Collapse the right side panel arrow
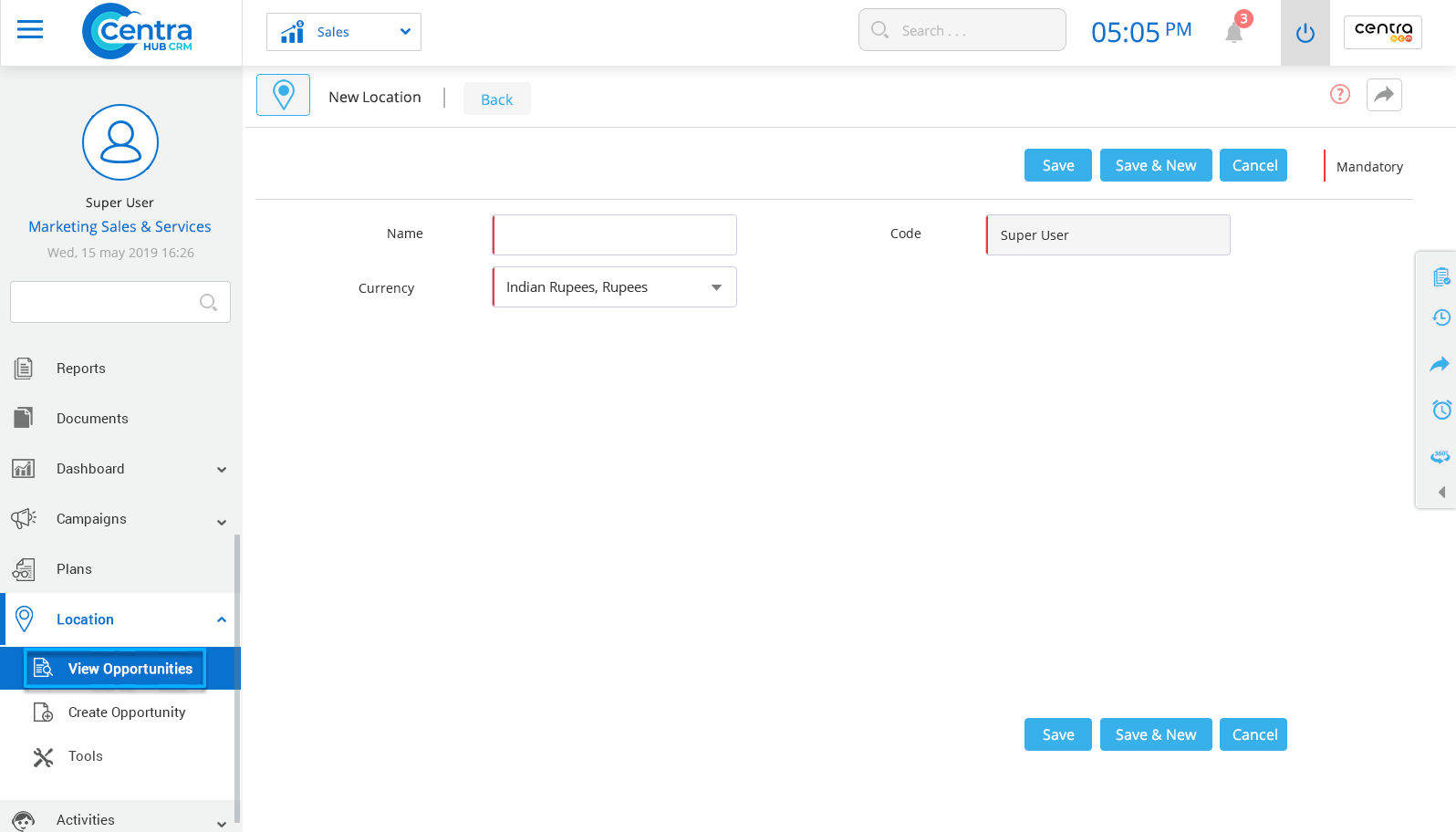Image resolution: width=1456 pixels, height=832 pixels. pos(1441,493)
